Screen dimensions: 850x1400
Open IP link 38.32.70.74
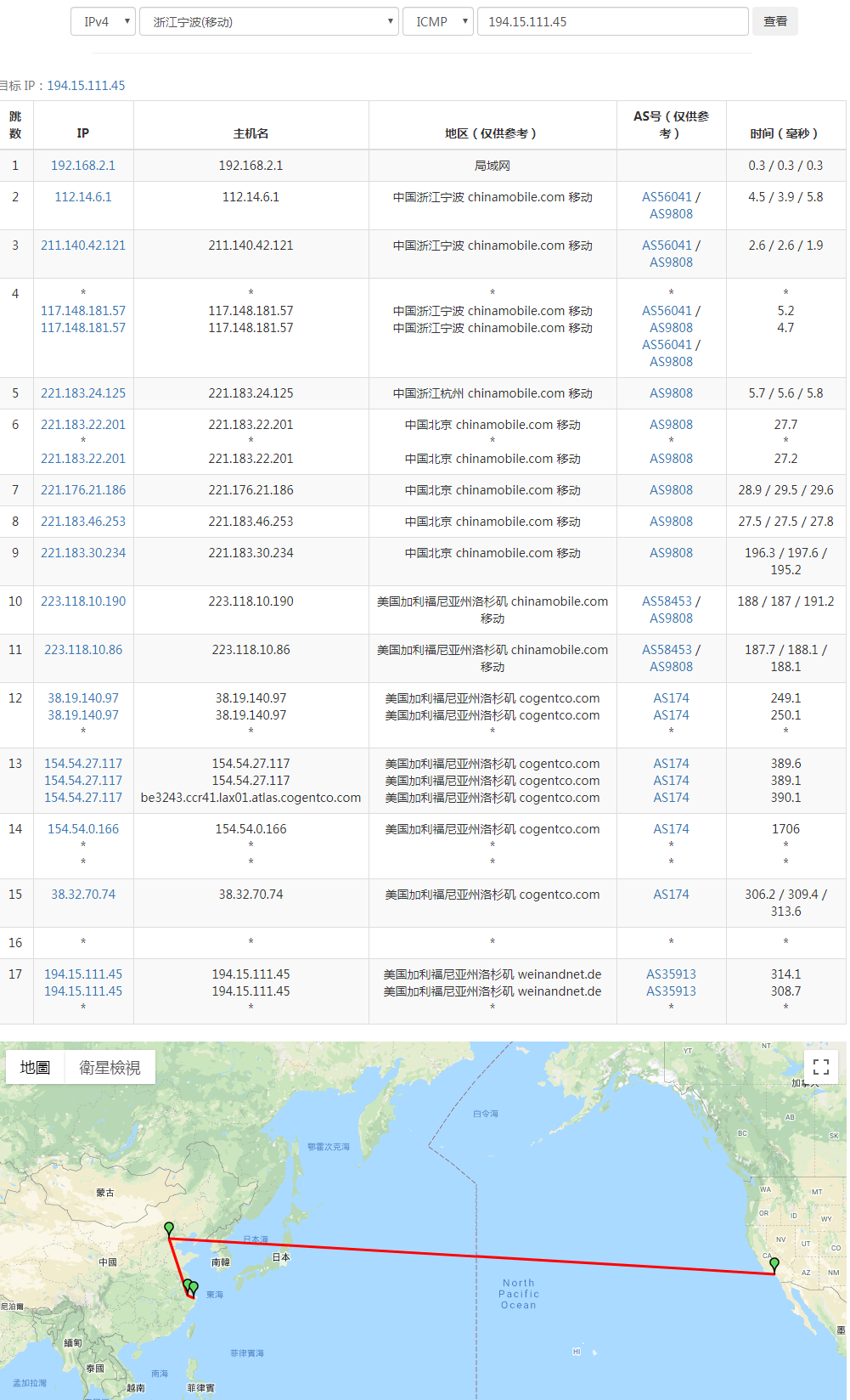[83, 895]
